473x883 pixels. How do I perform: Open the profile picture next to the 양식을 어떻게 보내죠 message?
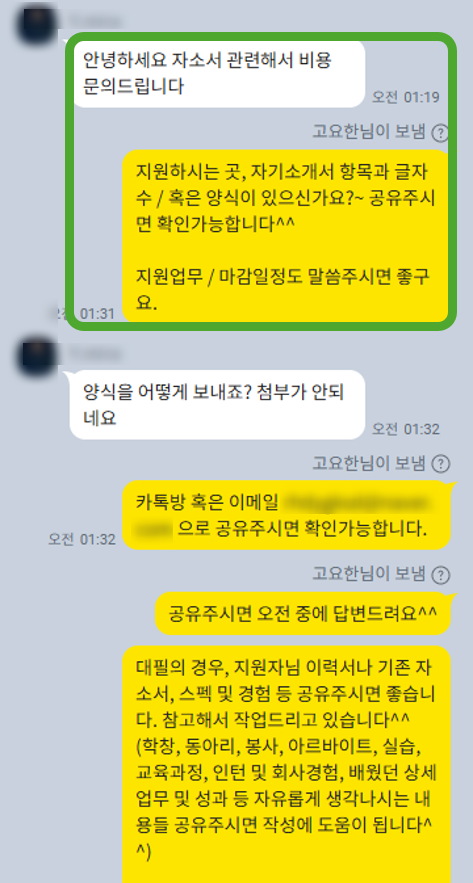click(37, 357)
